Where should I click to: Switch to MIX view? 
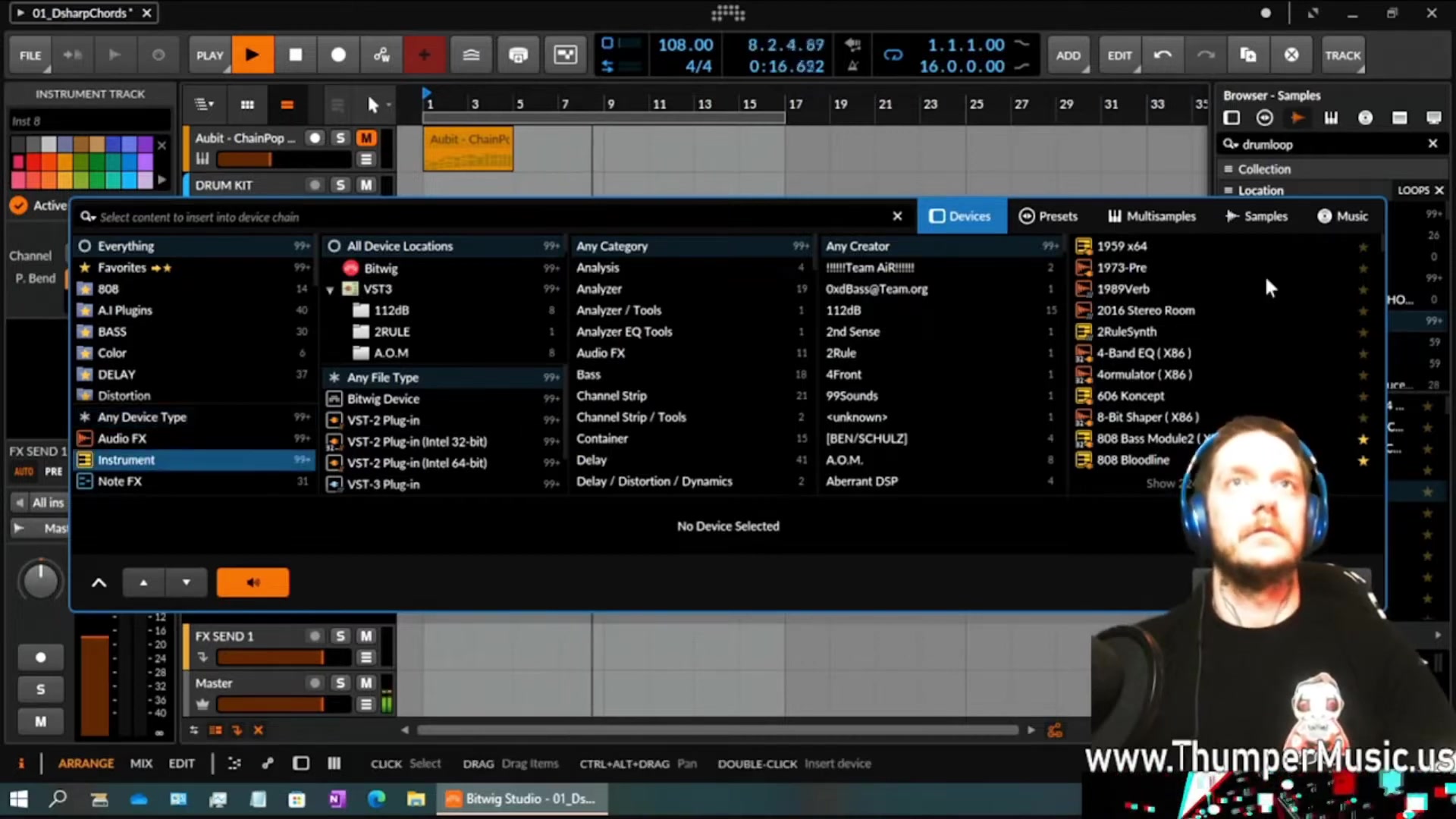(141, 764)
